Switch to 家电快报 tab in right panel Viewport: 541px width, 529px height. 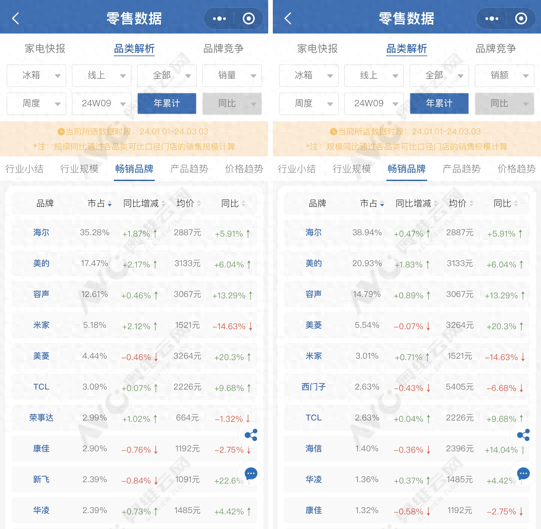[317, 49]
